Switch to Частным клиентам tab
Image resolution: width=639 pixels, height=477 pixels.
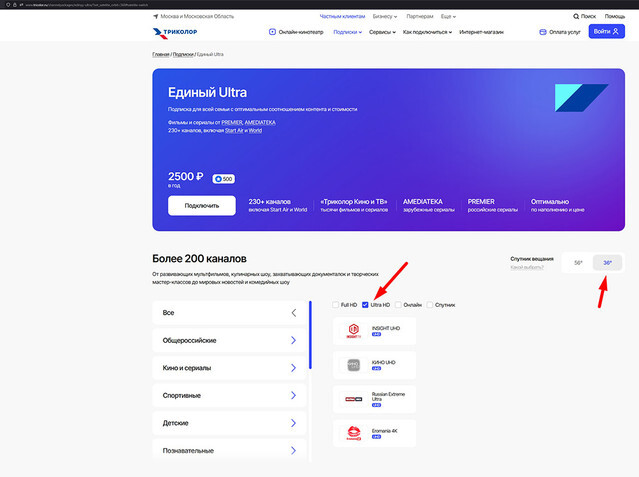point(341,17)
